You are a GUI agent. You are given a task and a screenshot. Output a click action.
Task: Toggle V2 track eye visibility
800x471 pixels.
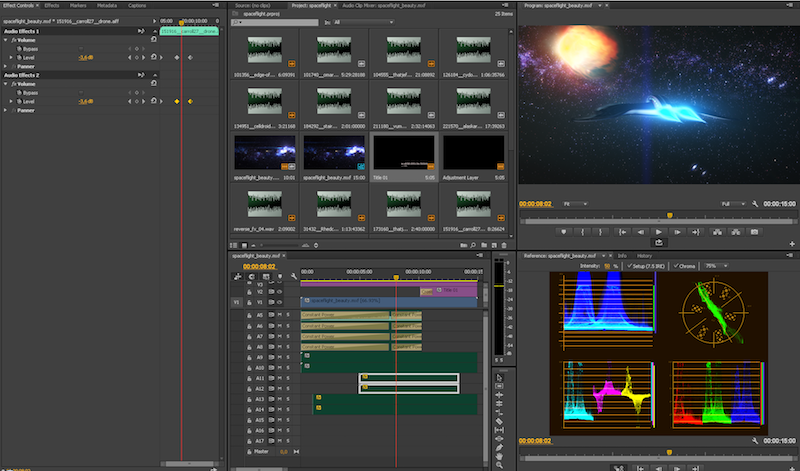click(x=279, y=292)
